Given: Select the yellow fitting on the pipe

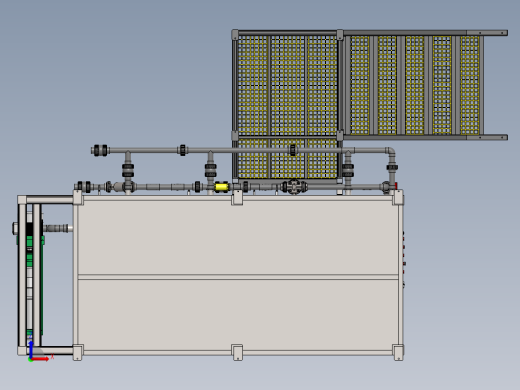Looking at the screenshot, I should [x=221, y=187].
